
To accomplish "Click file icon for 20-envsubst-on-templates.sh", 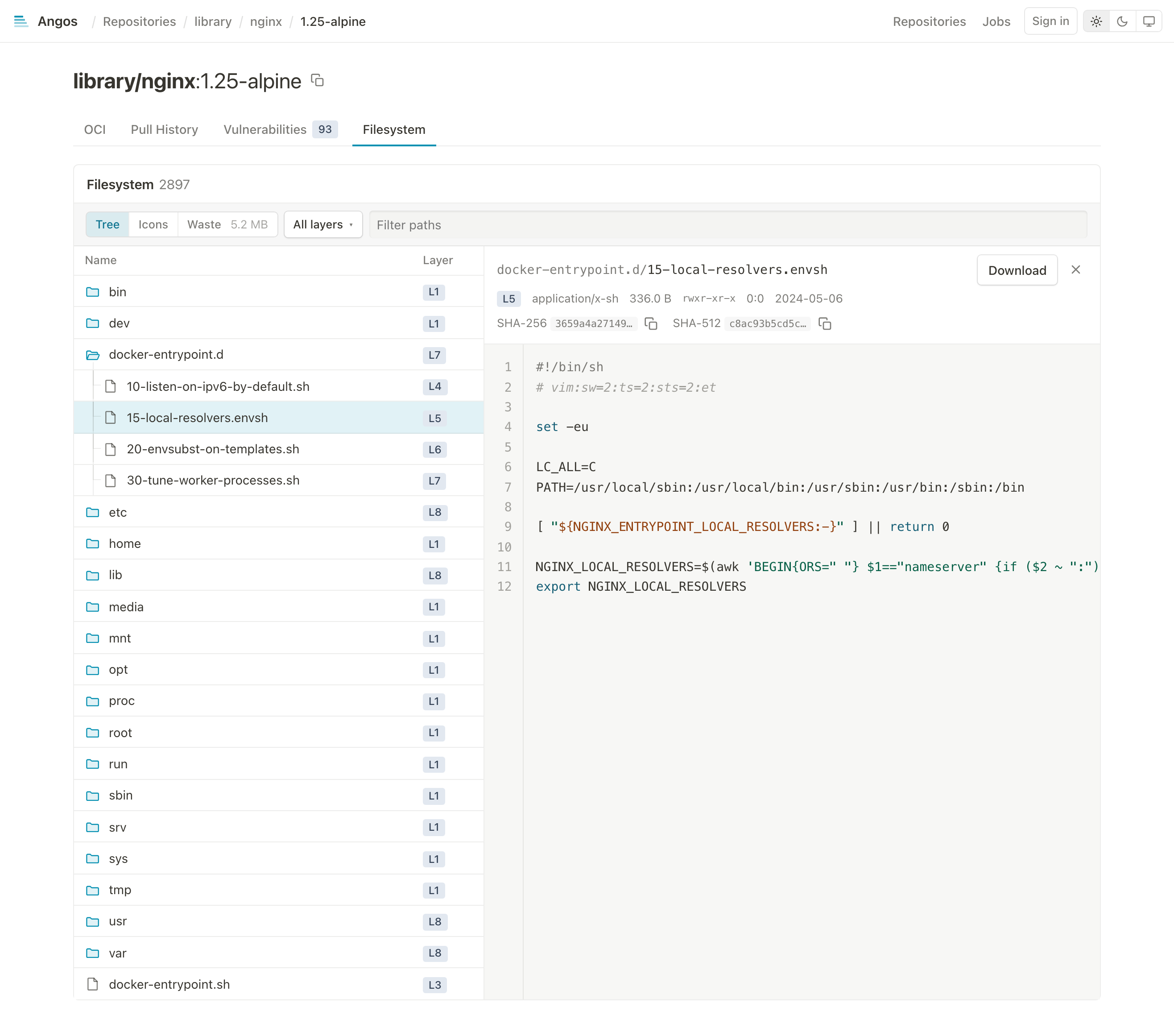I will [110, 449].
